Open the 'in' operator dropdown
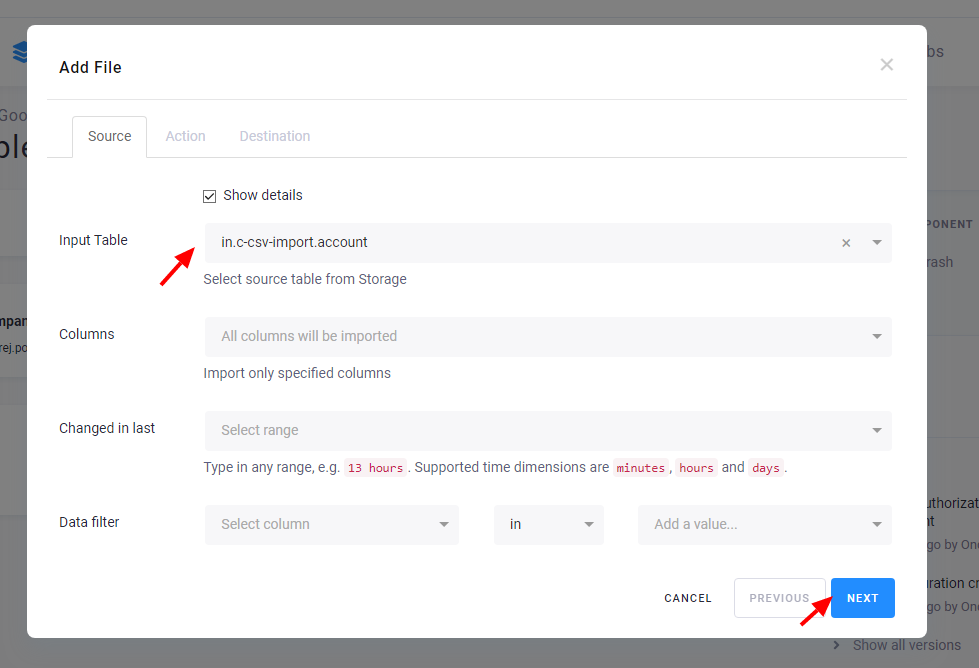Image resolution: width=979 pixels, height=668 pixels. [548, 524]
